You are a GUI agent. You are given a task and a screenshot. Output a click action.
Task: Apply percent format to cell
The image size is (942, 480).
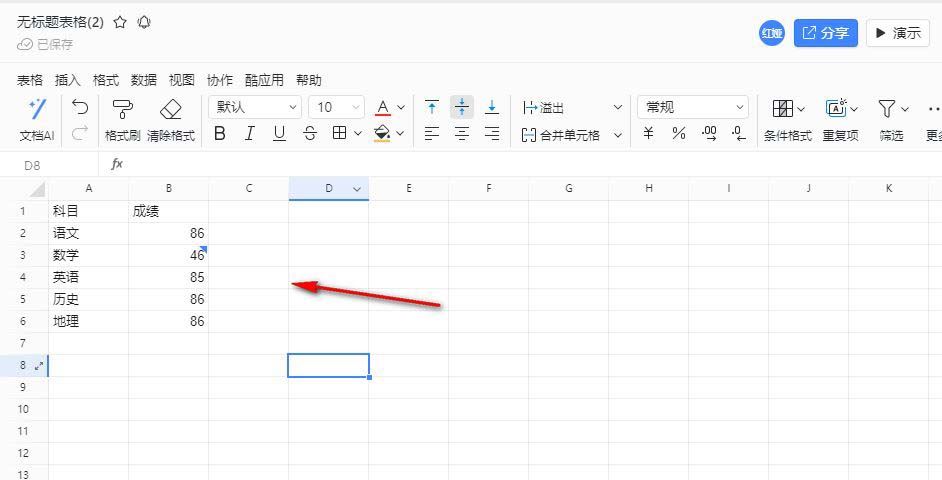pyautogui.click(x=678, y=133)
